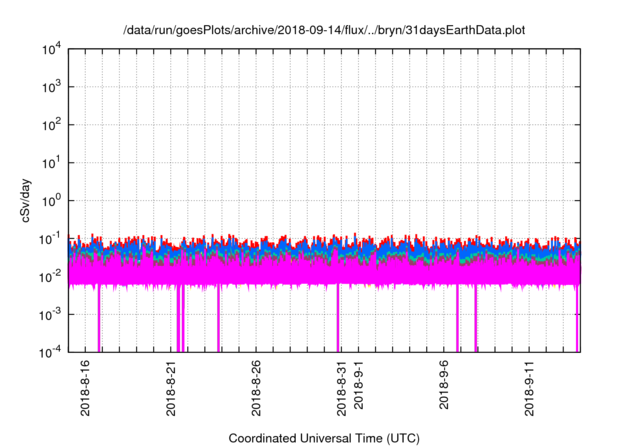
Task: Click the 10^2 y-axis tick label
Action: [x=52, y=124]
